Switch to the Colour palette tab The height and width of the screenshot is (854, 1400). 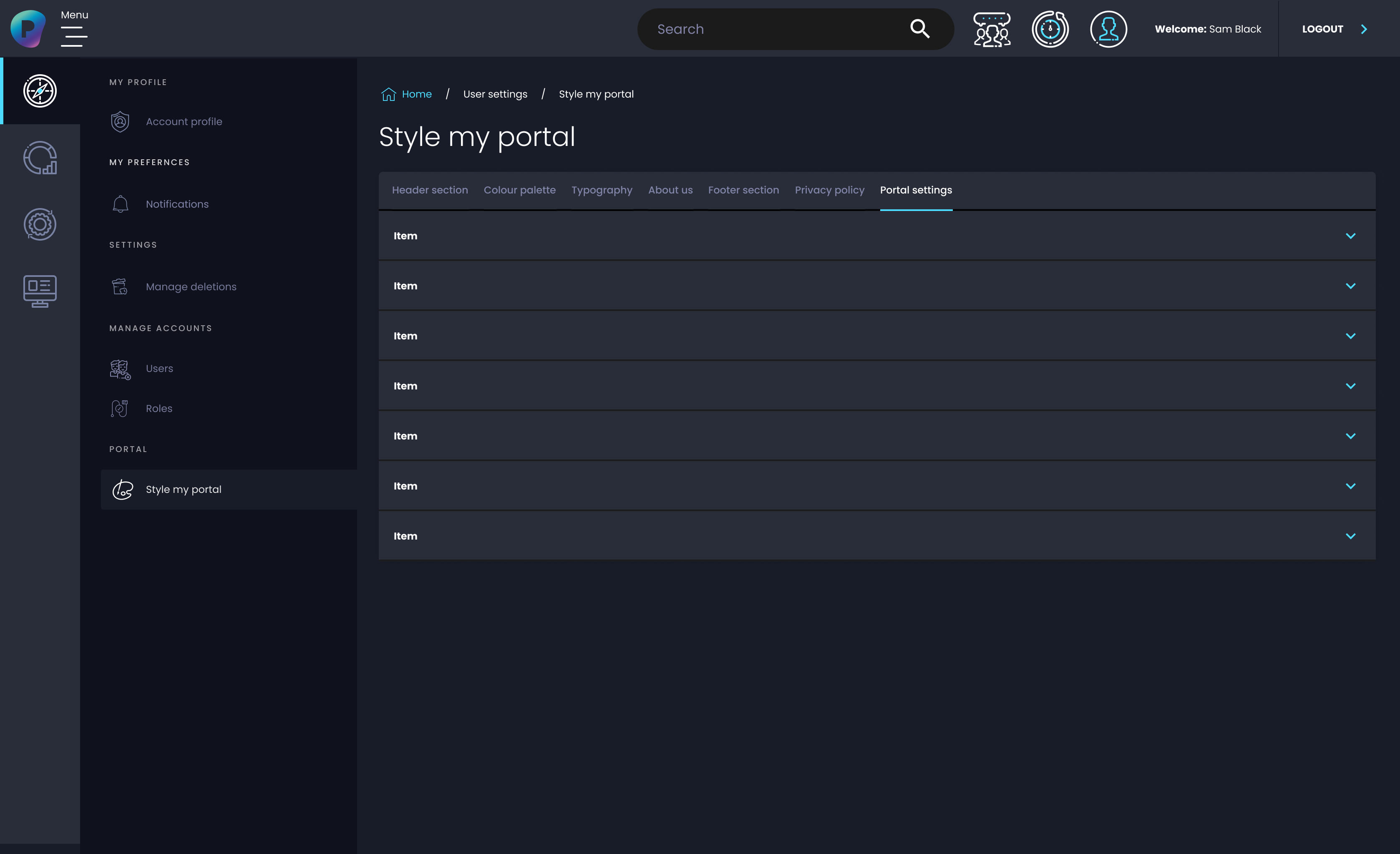click(519, 190)
